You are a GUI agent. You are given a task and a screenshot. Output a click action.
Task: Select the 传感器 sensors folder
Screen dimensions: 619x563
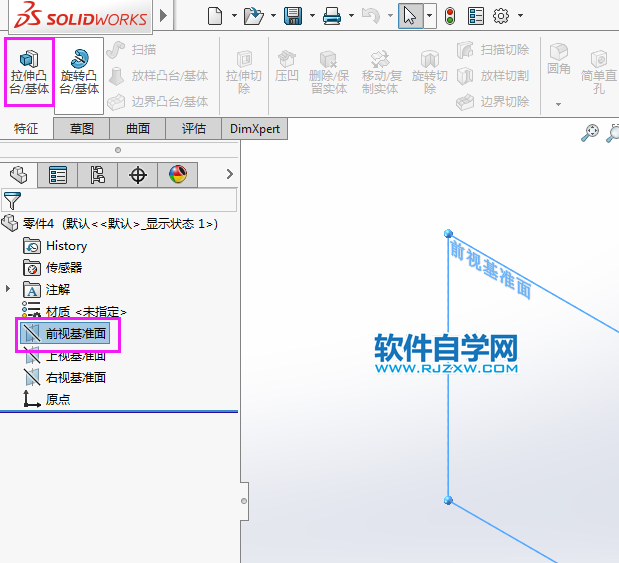coord(53,268)
